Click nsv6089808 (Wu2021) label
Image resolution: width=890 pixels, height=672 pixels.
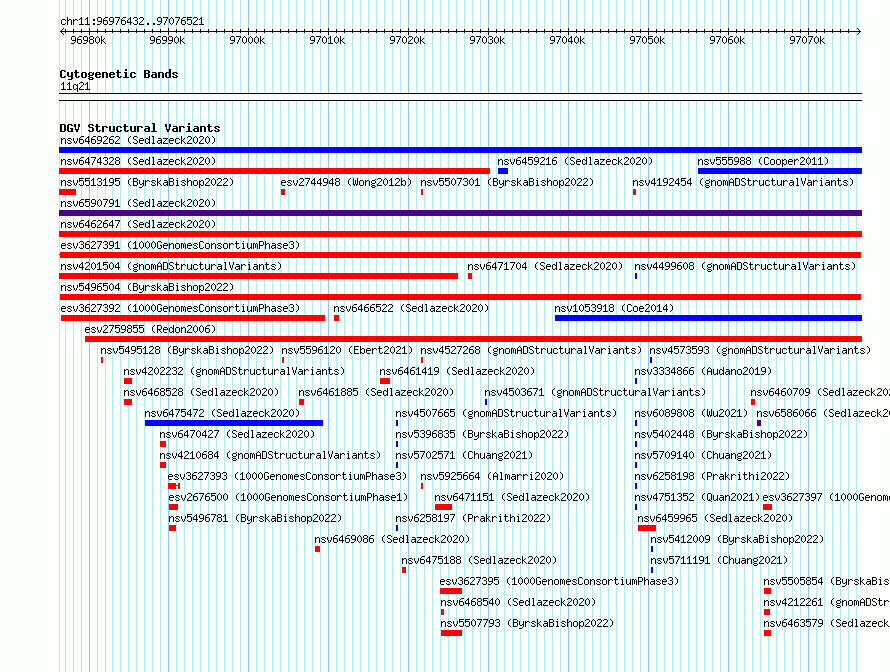(691, 413)
